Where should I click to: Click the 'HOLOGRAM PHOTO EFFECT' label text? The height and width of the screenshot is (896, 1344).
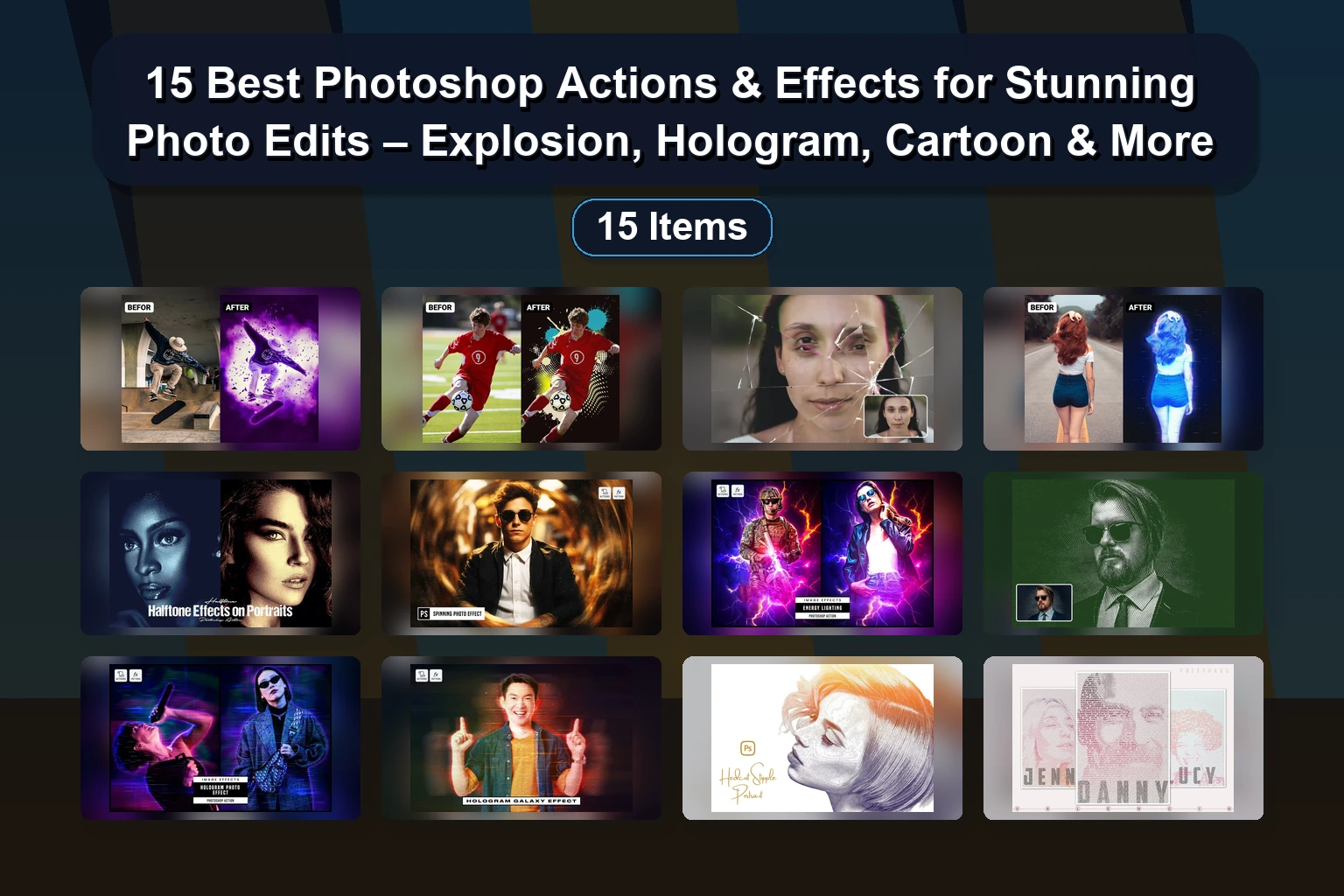click(x=220, y=790)
